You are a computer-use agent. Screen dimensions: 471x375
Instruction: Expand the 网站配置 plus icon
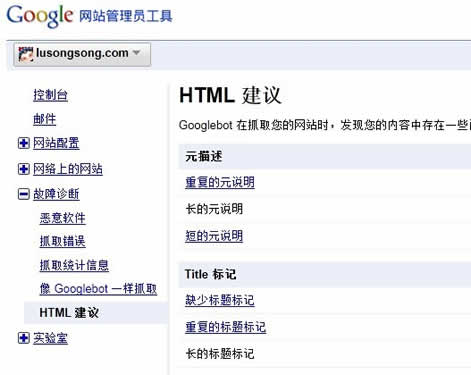(23, 143)
